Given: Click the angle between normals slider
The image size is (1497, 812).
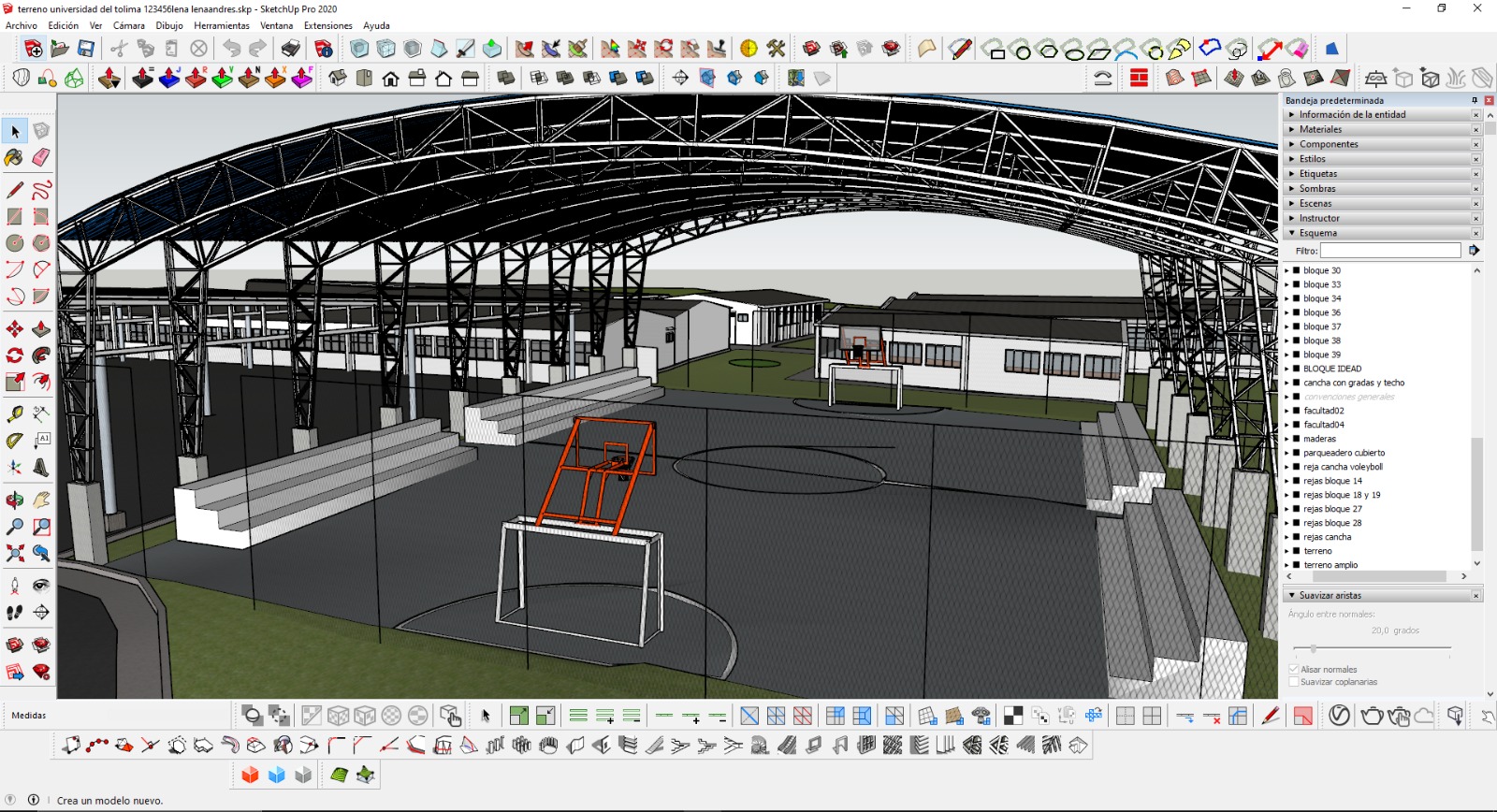Looking at the screenshot, I should pos(1314,648).
